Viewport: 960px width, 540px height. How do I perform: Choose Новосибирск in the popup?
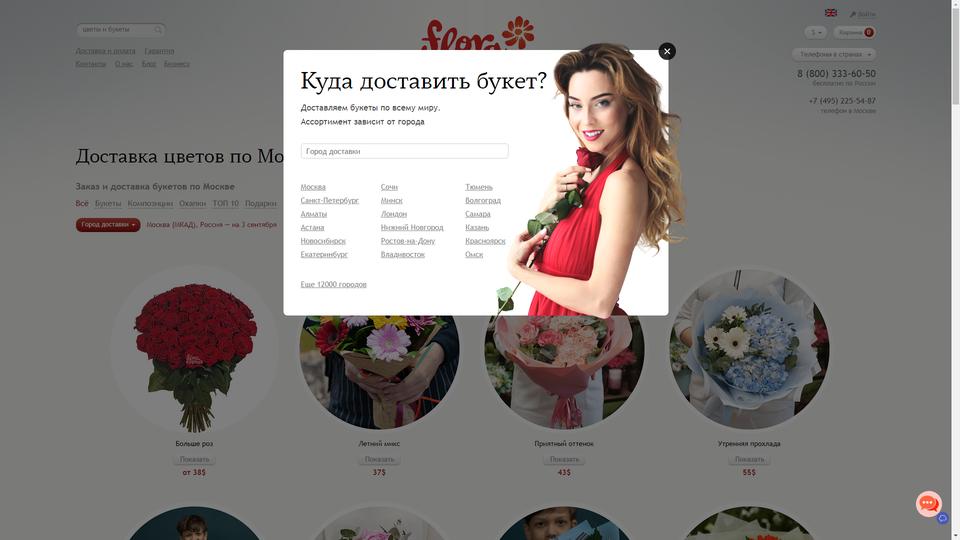pyautogui.click(x=323, y=241)
